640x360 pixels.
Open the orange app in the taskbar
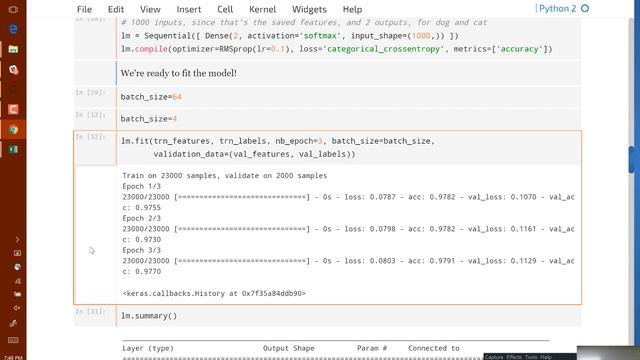(13, 109)
